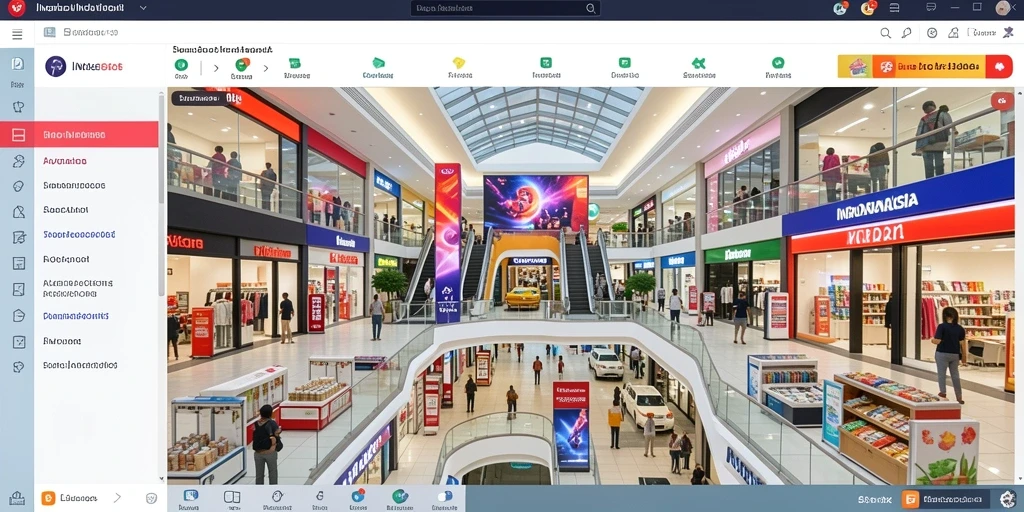1024x512 pixels.
Task: Expand the chevron after the first green breadcrumb icon
Action: pos(216,67)
